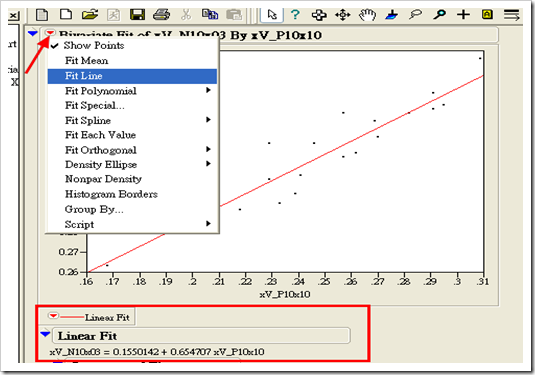The image size is (535, 375).
Task: Choose Group By... option
Action: point(132,209)
